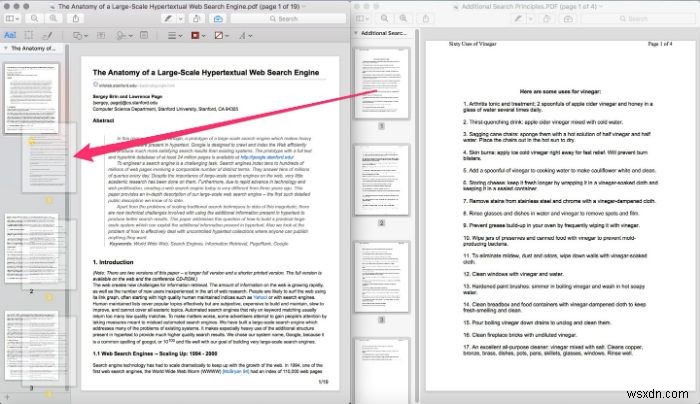Collapse 'Additional Searc...' sidebar group
Image resolution: width=700 pixels, height=404 pixels.
tap(356, 33)
